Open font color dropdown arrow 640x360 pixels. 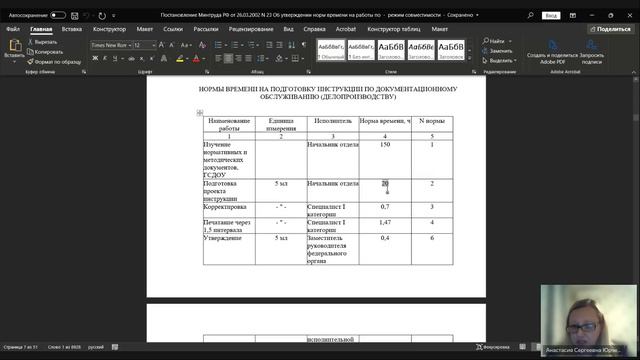click(x=204, y=59)
